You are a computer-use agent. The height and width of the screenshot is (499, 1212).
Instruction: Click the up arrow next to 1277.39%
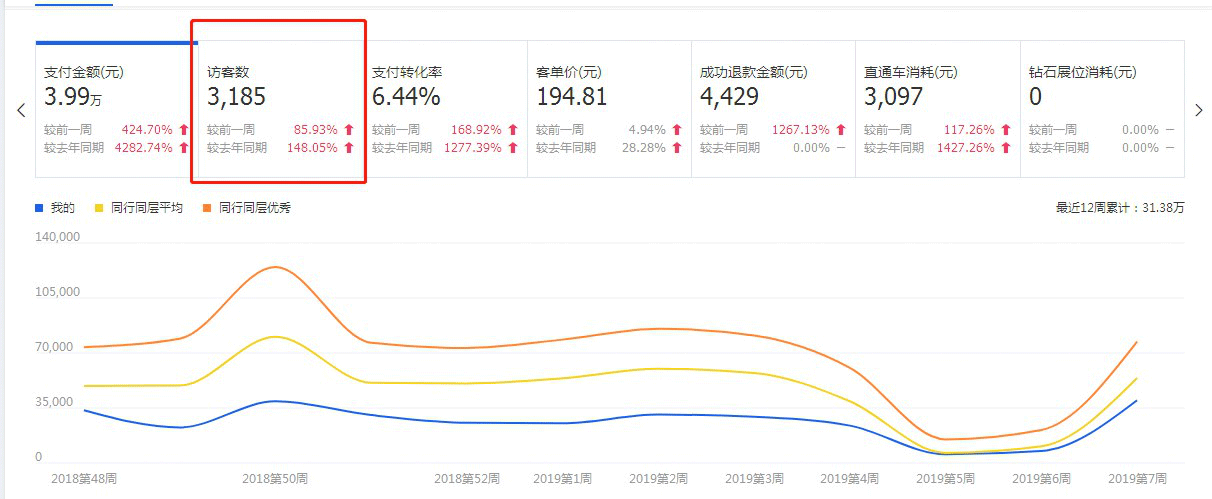click(512, 148)
